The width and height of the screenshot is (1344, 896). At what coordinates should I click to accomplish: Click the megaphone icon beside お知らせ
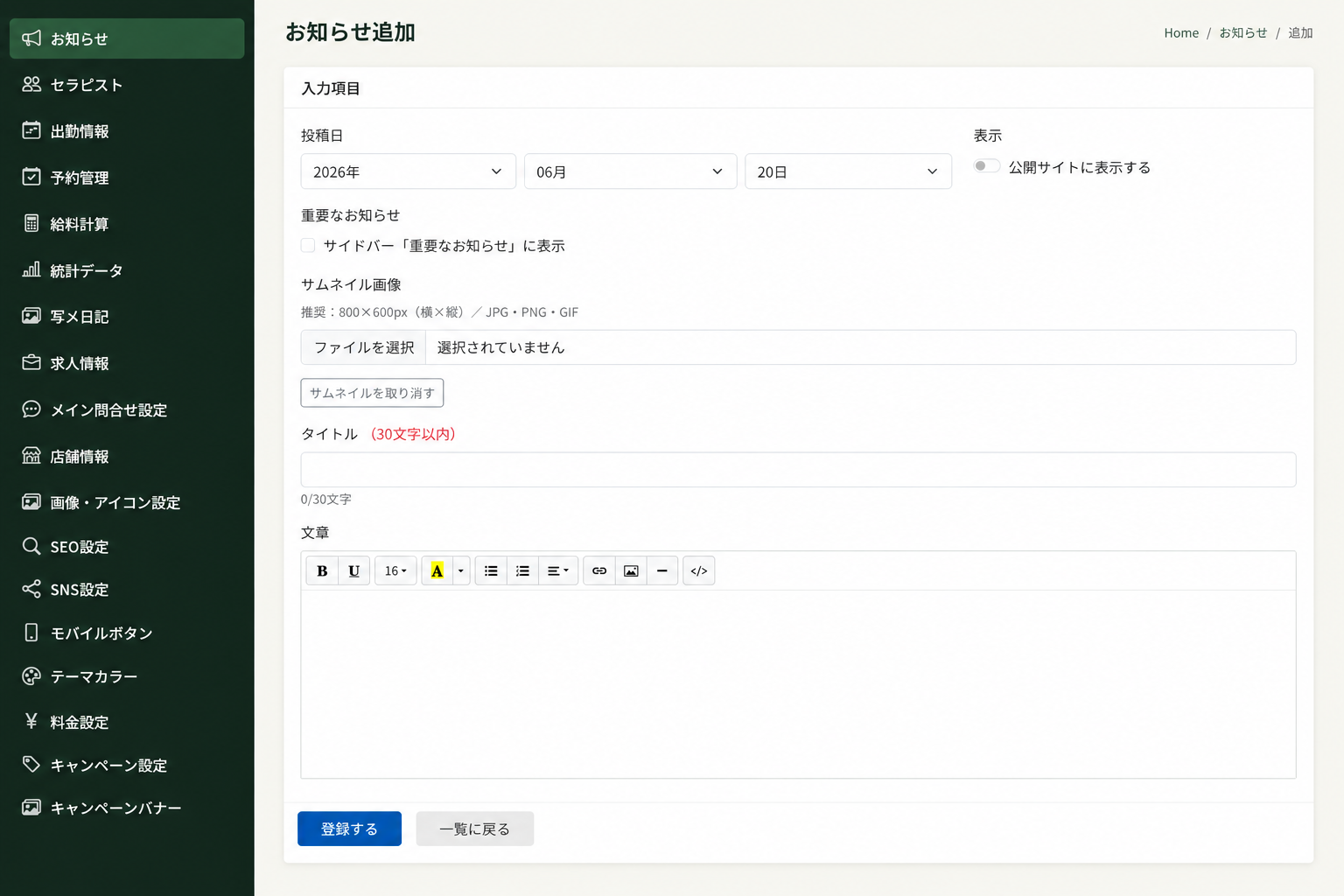(31, 38)
